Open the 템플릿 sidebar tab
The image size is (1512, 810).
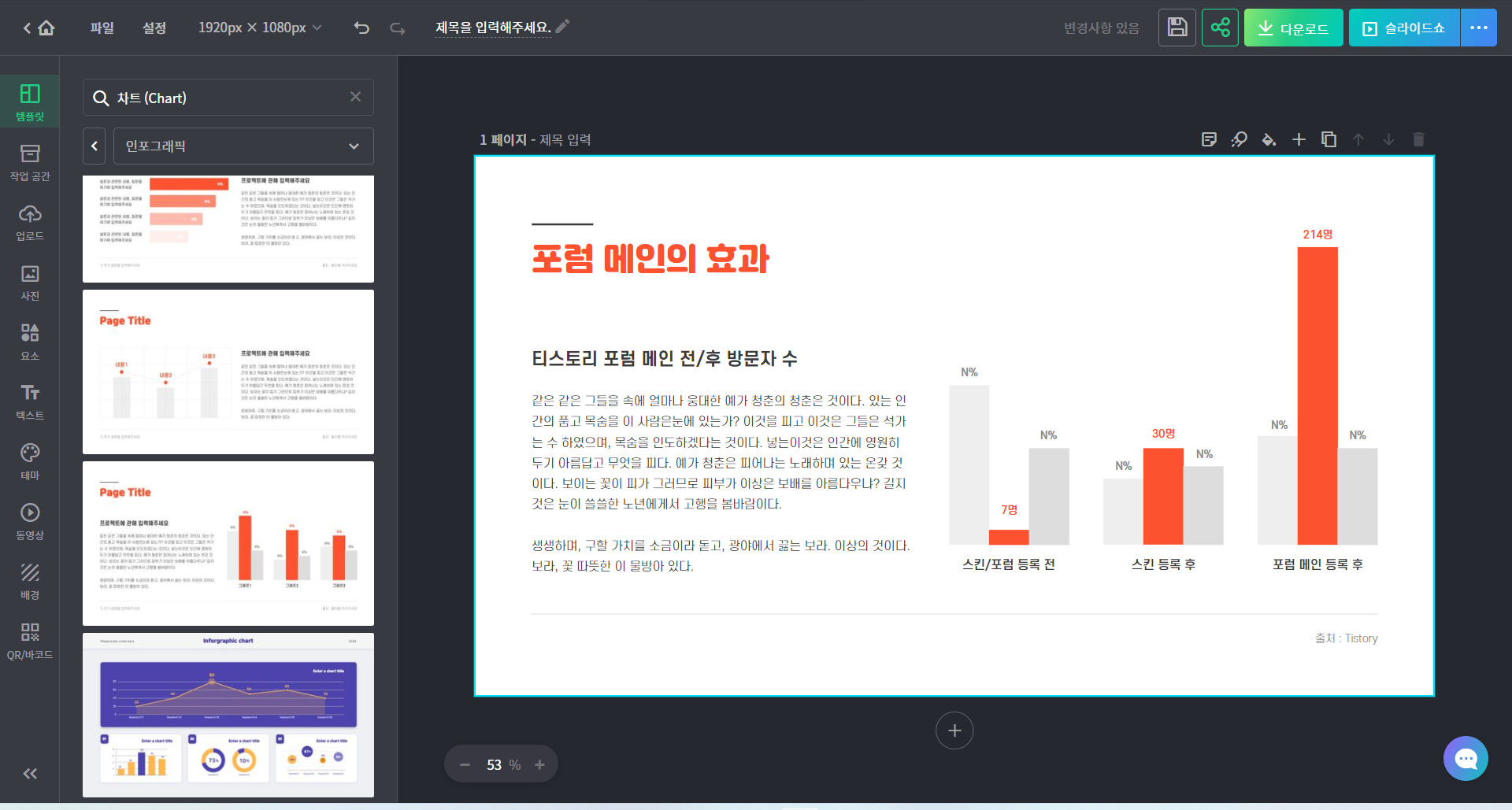click(30, 102)
